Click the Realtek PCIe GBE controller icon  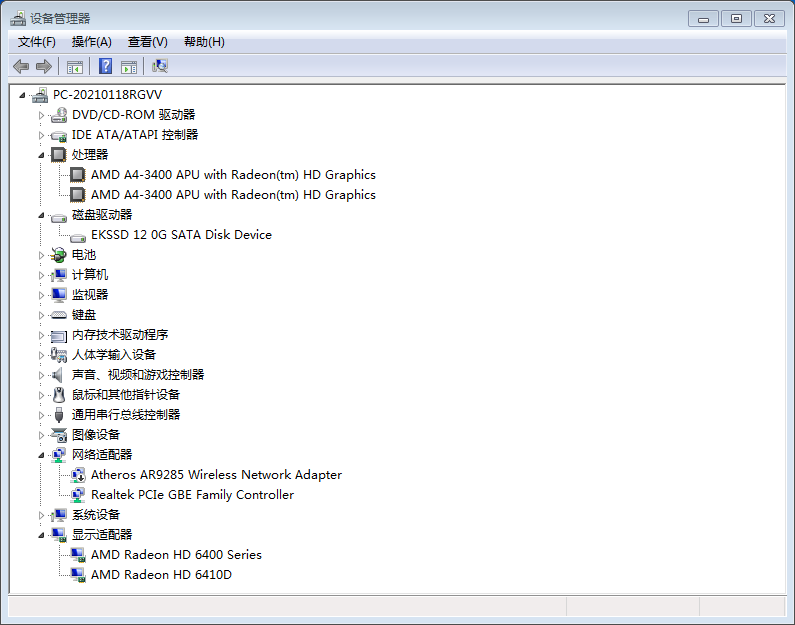tap(78, 495)
